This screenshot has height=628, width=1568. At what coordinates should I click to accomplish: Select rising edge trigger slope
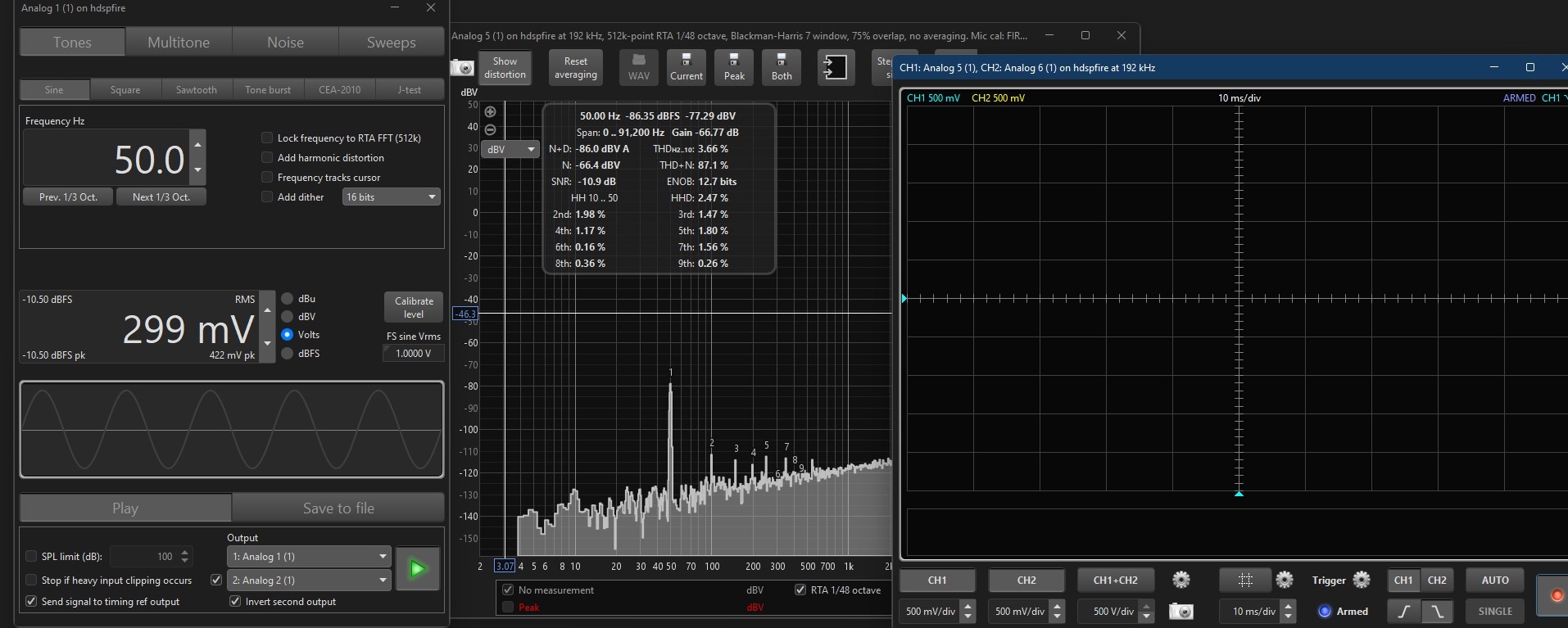click(x=1403, y=611)
